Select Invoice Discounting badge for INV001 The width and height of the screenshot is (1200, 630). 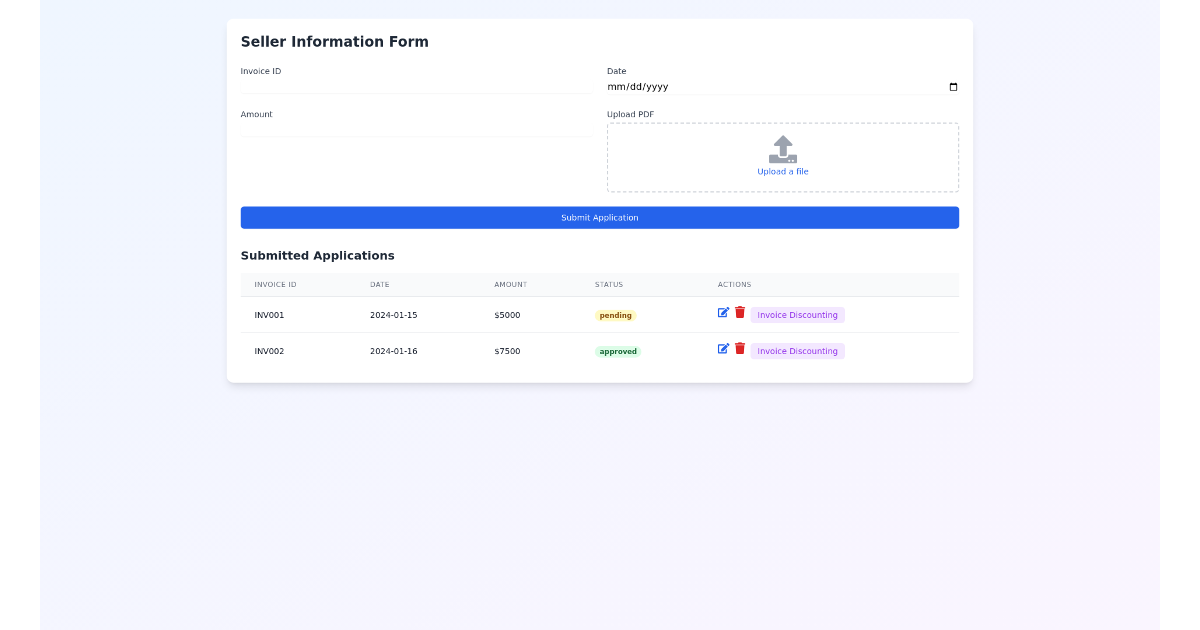point(797,314)
